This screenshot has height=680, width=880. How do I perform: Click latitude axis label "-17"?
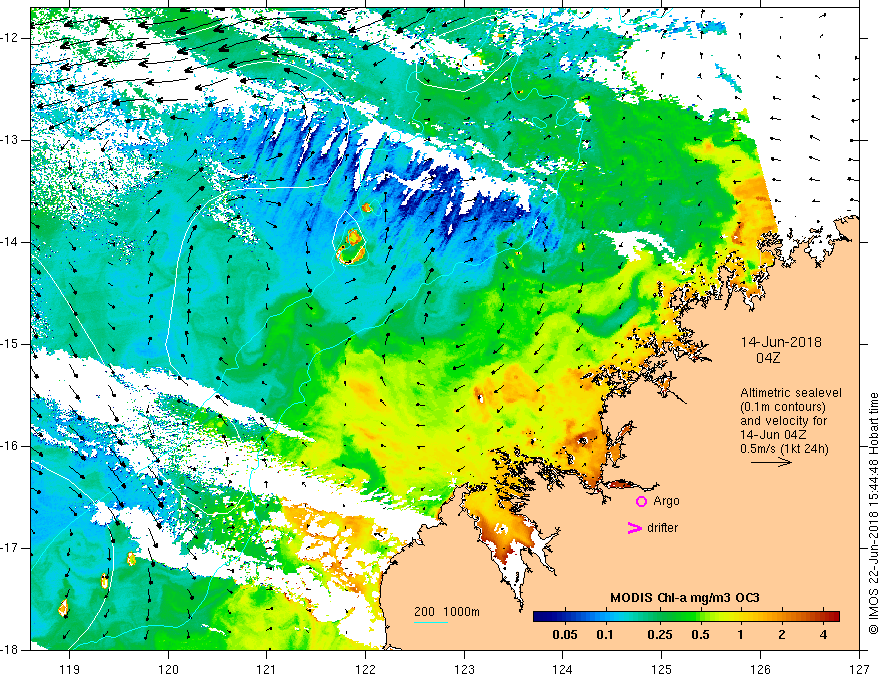11,548
